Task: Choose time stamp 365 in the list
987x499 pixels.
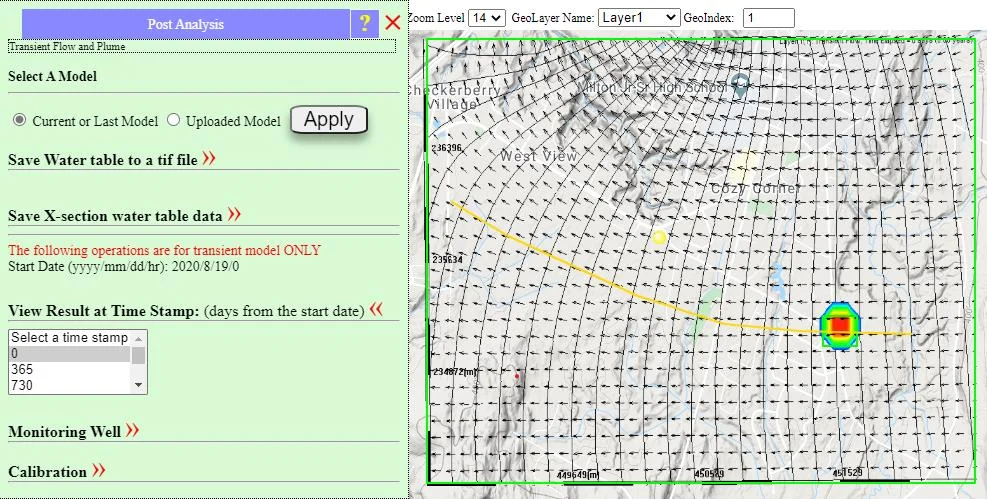Action: (70, 369)
